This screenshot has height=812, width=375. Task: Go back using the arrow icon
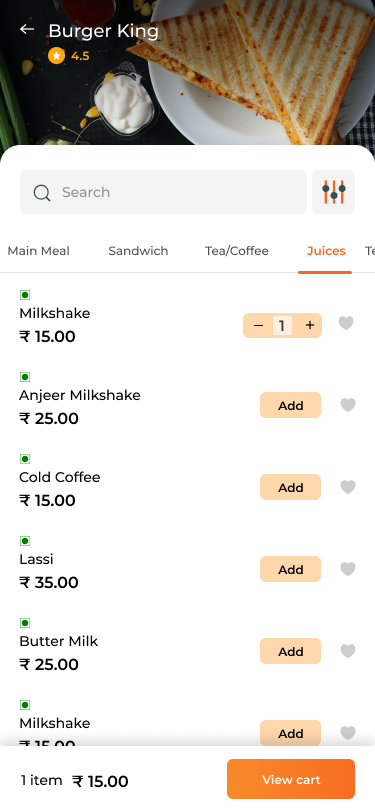coord(27,30)
